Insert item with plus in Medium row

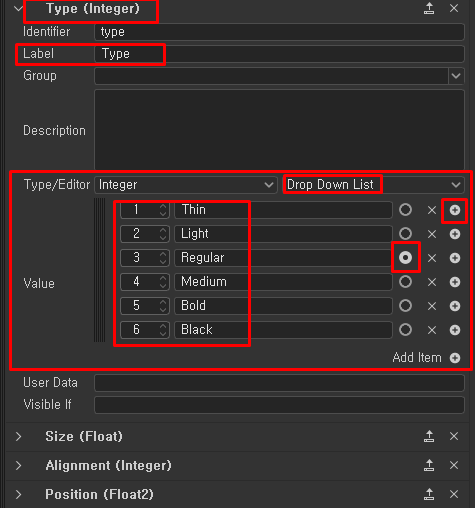pos(455,282)
